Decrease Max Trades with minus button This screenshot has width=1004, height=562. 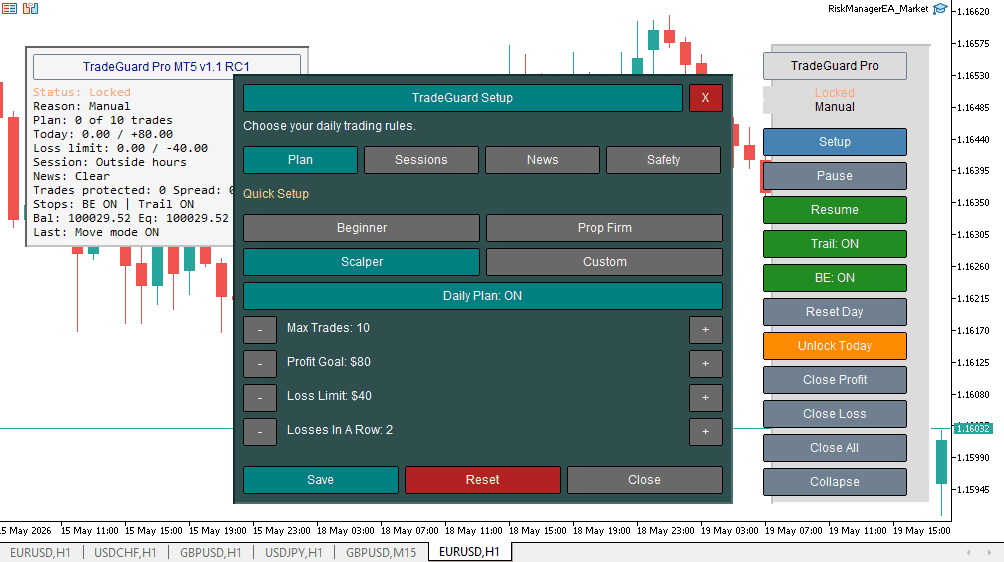[260, 330]
